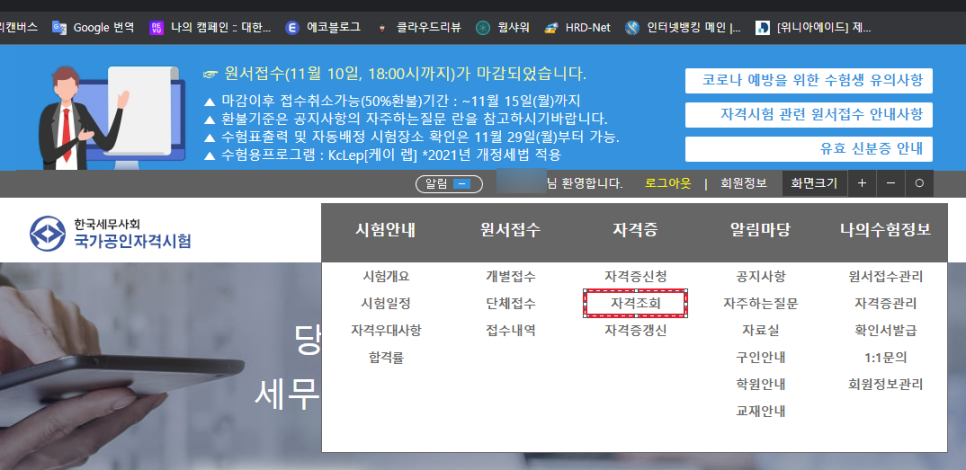This screenshot has height=470, width=966.
Task: Increase screen size with plus button
Action: 862,184
